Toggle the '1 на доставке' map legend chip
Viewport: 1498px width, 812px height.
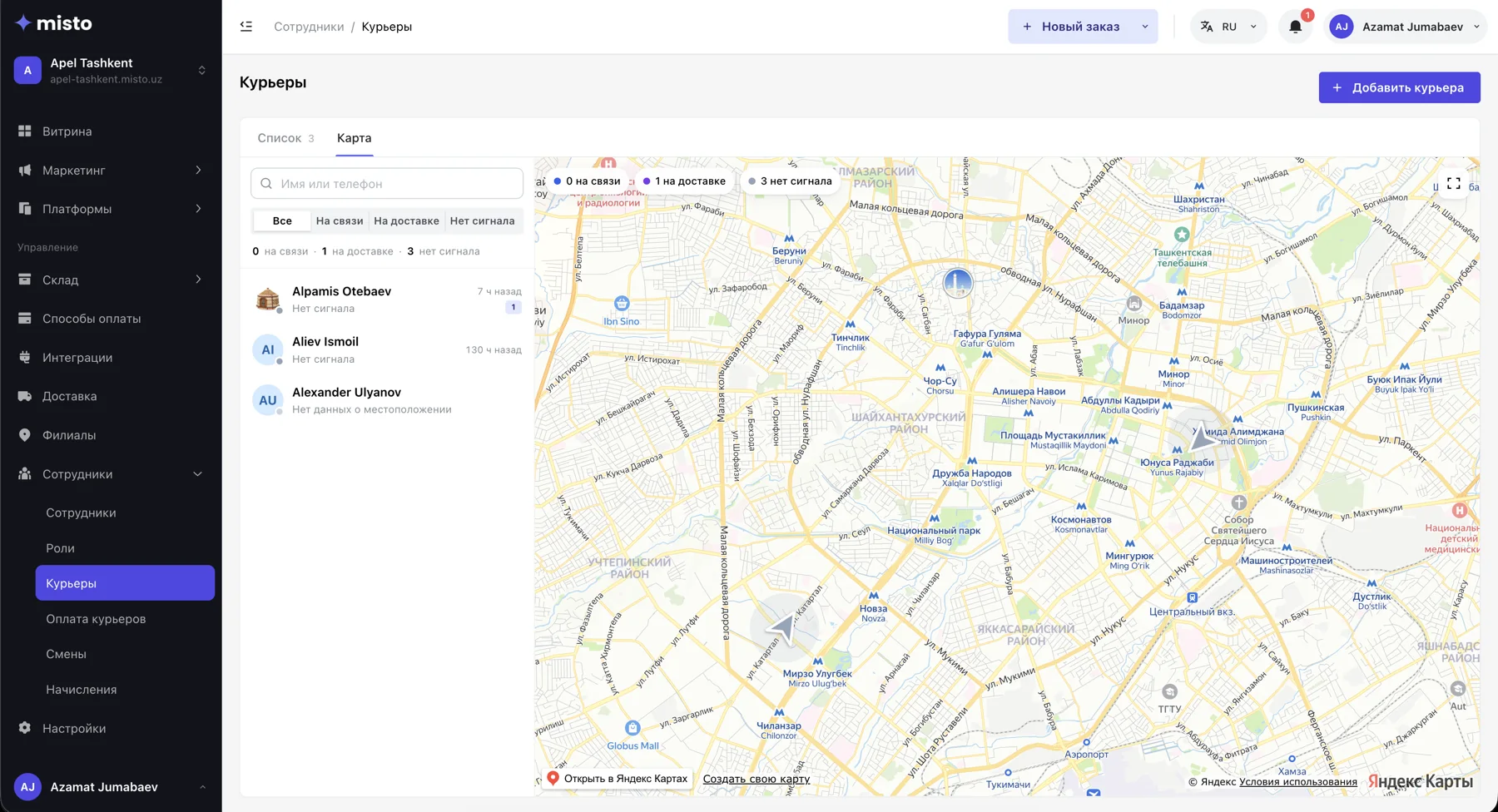coord(684,181)
